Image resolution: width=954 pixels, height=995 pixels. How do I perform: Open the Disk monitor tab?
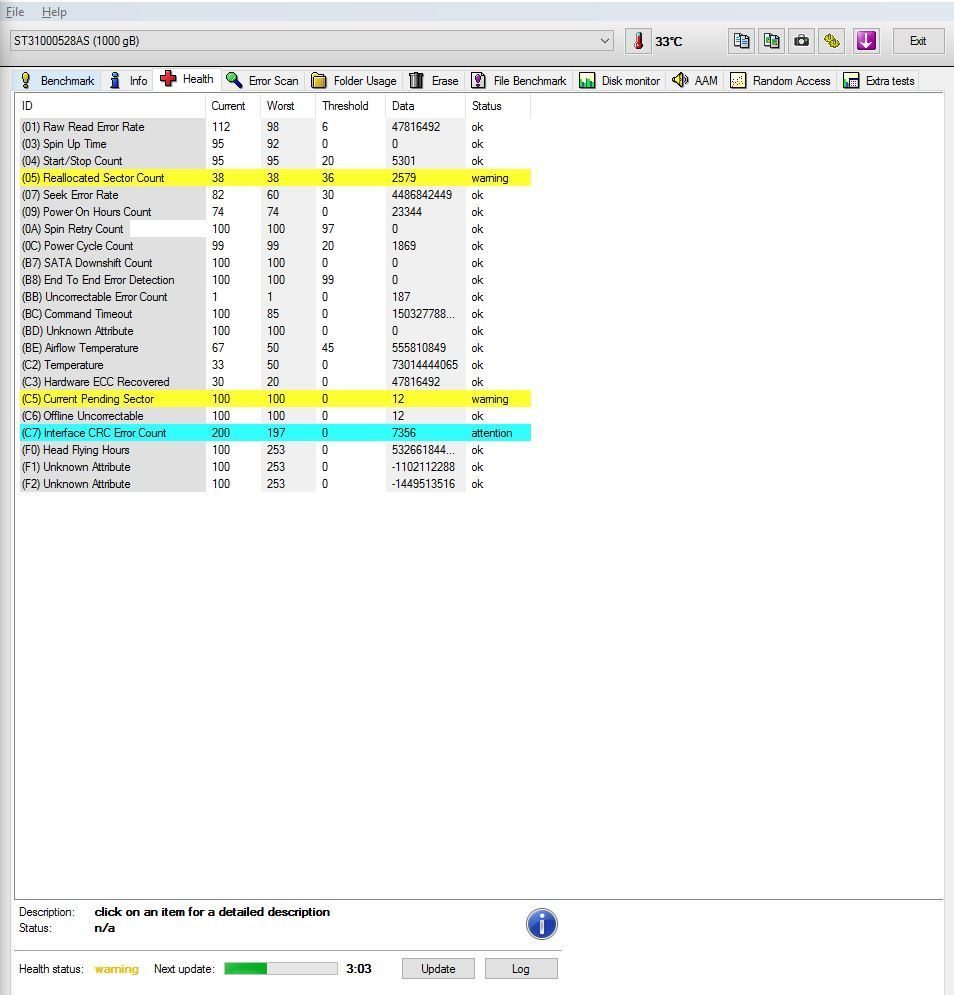619,81
